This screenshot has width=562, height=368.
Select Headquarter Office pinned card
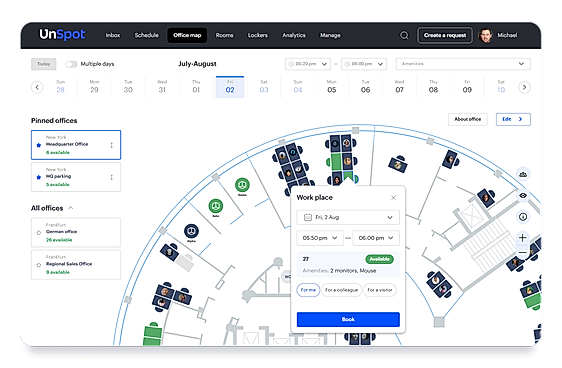tap(76, 145)
